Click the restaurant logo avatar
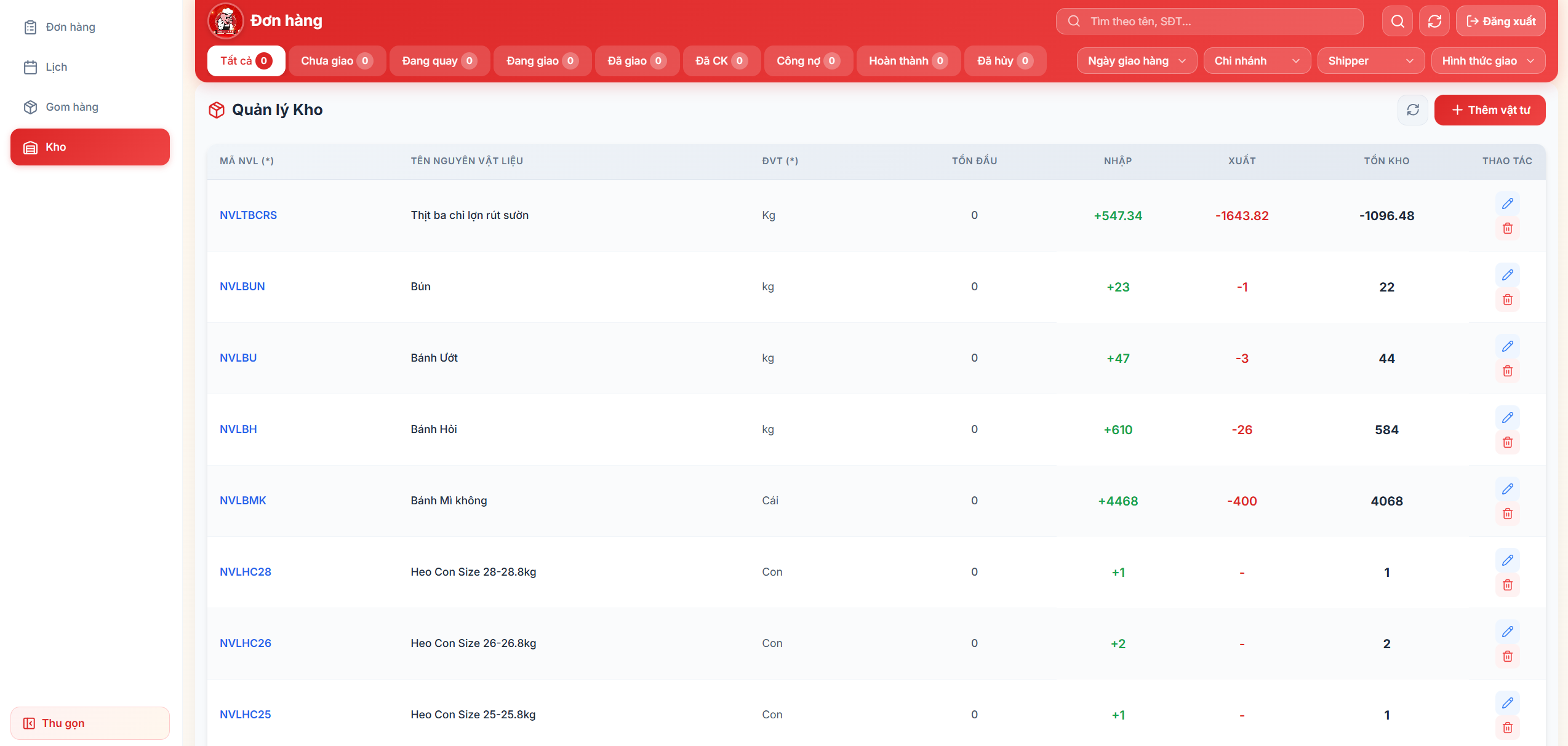Viewport: 1568px width, 746px height. pos(226,21)
